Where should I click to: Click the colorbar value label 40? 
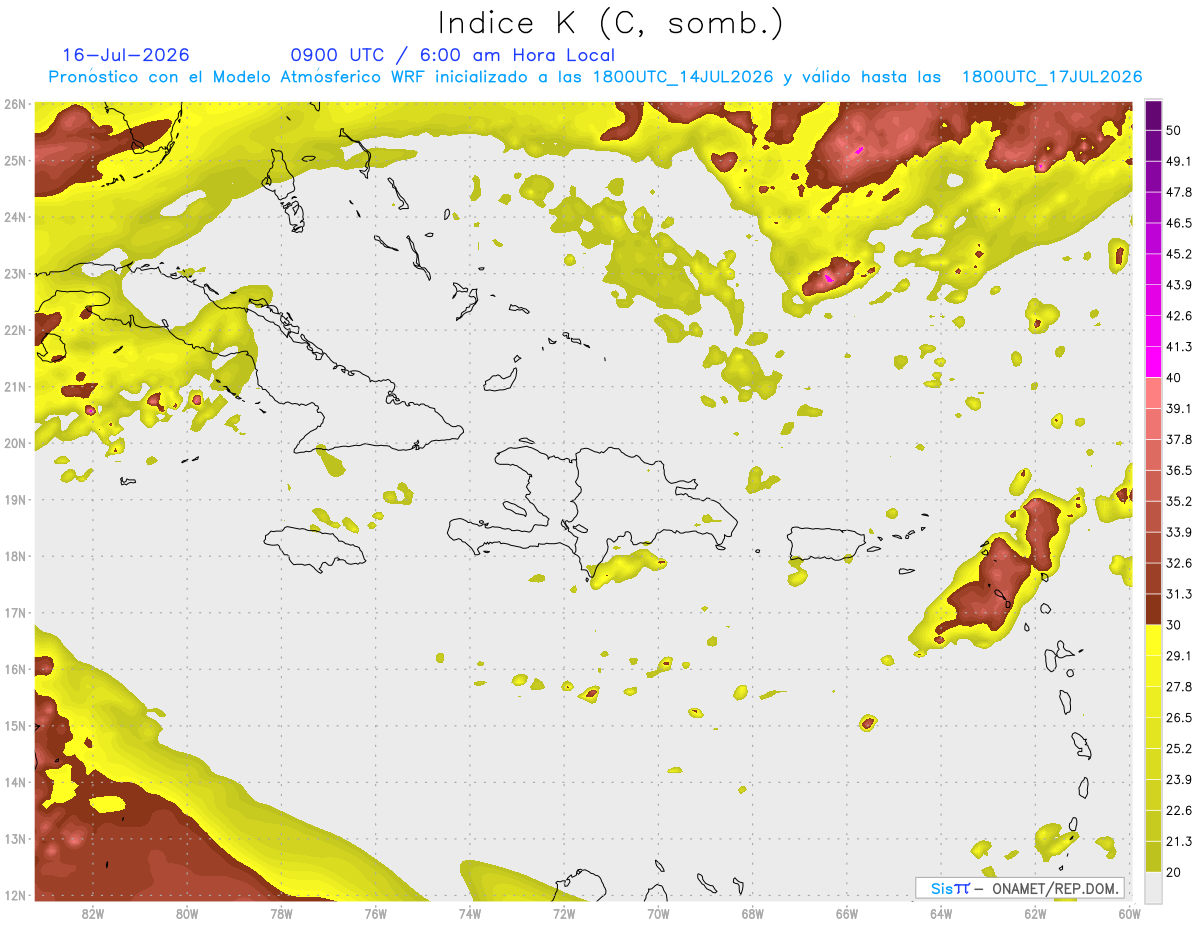pyautogui.click(x=1174, y=378)
